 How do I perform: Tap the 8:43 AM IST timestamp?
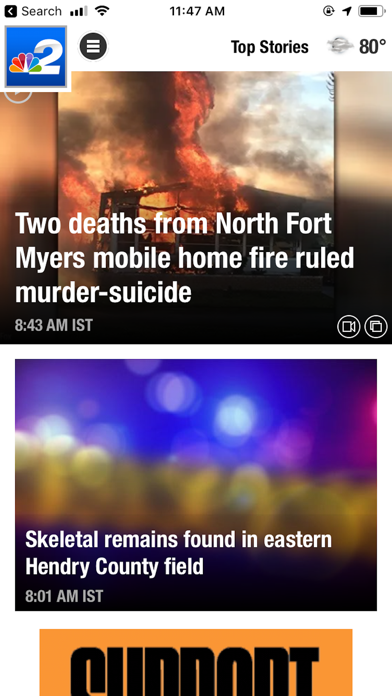tap(54, 325)
